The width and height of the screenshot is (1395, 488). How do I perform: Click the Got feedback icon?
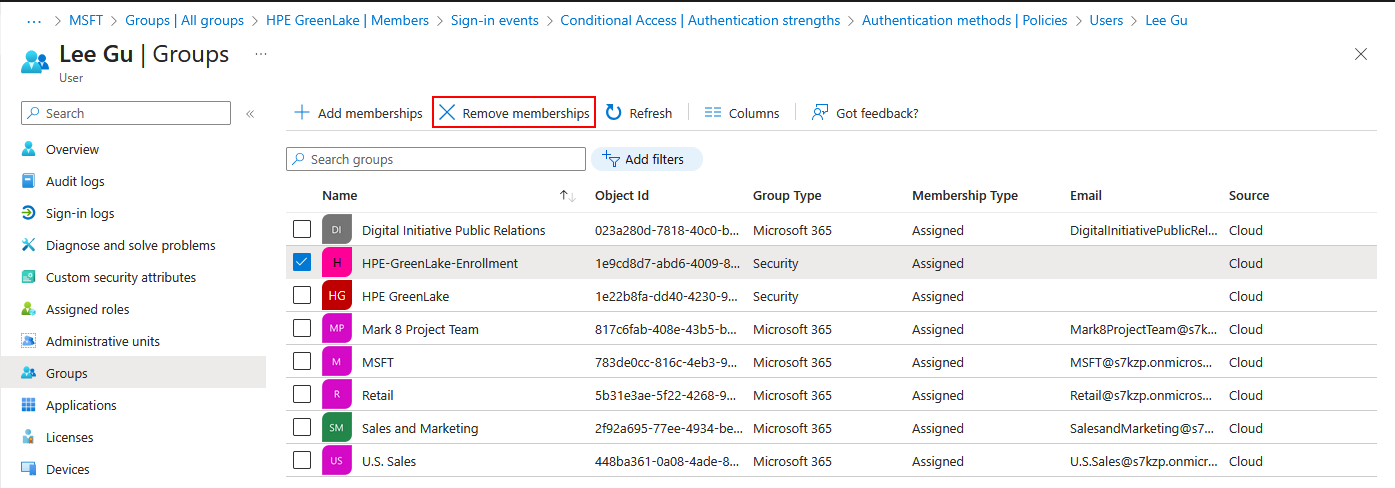(x=820, y=113)
